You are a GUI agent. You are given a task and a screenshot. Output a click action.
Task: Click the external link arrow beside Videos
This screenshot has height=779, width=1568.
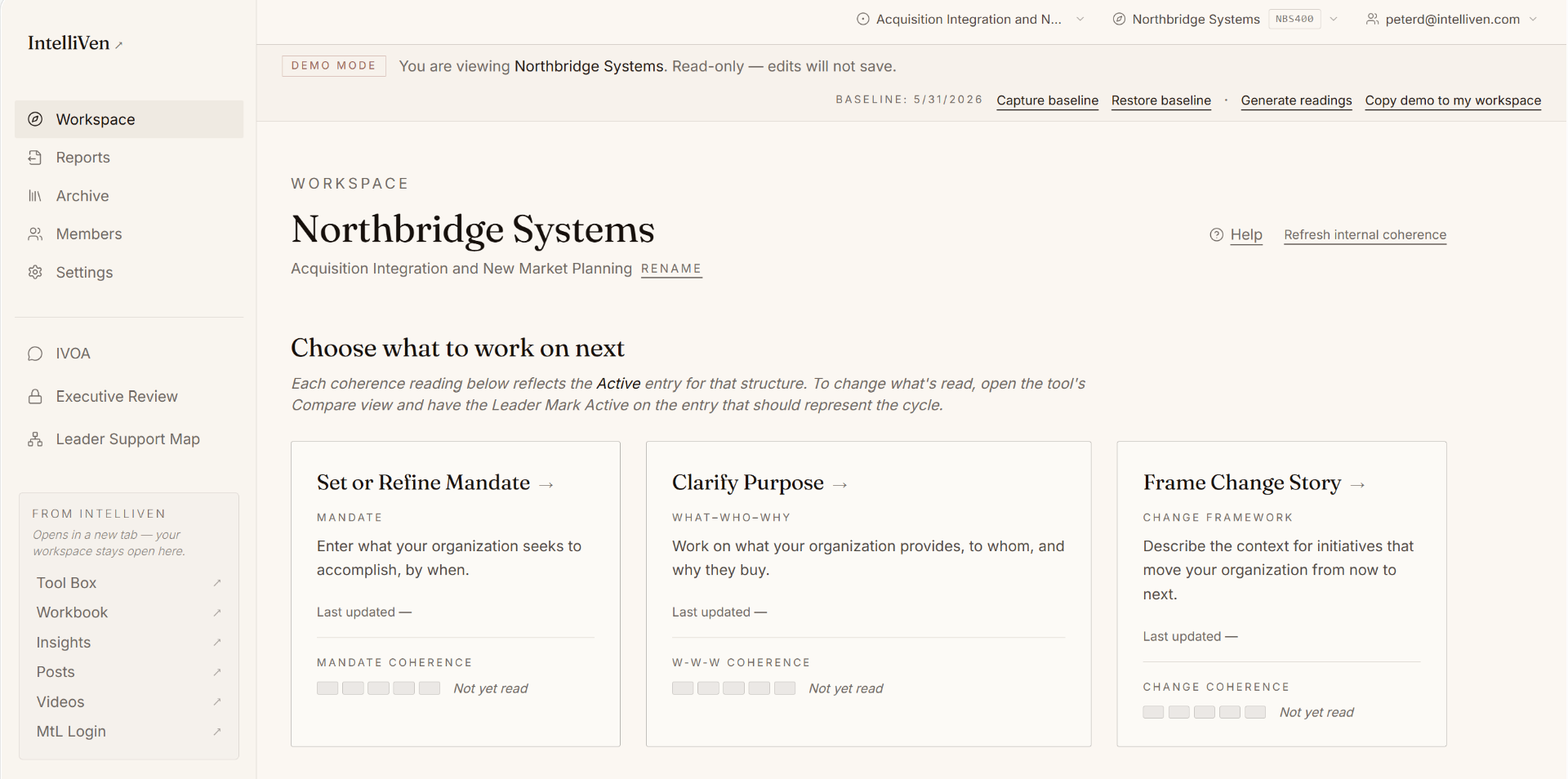[217, 702]
